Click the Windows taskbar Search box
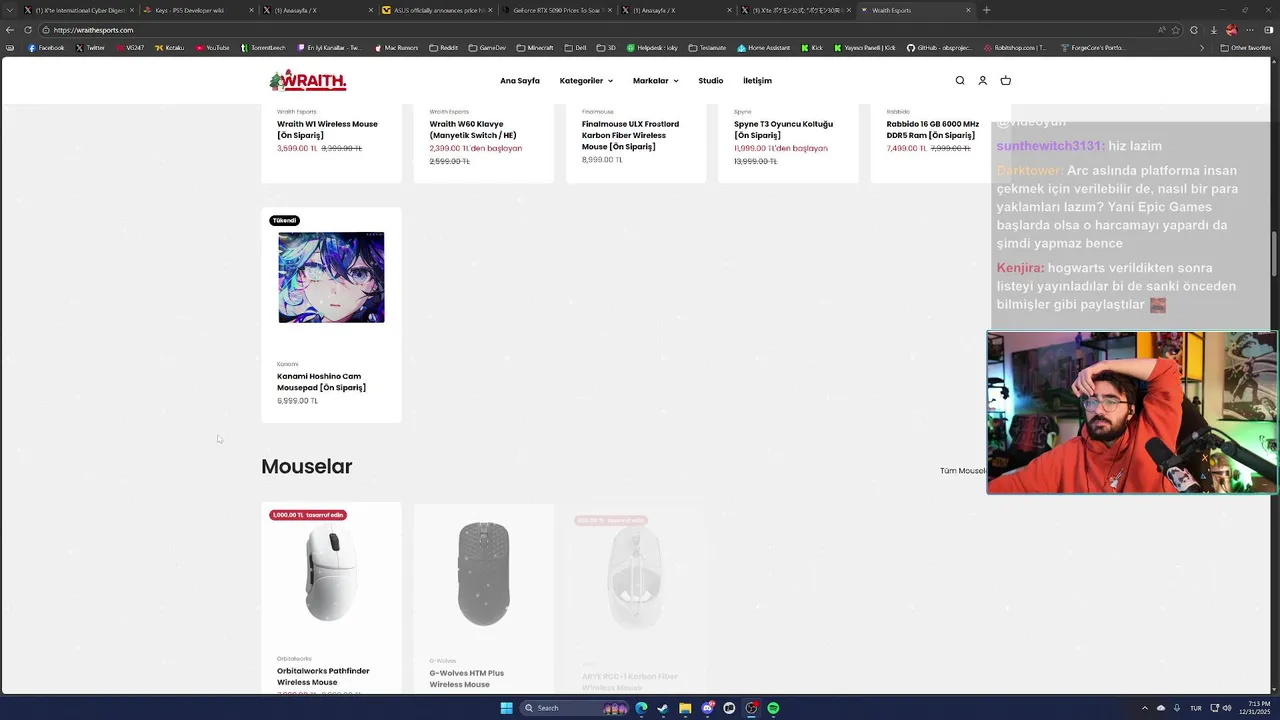 572,708
